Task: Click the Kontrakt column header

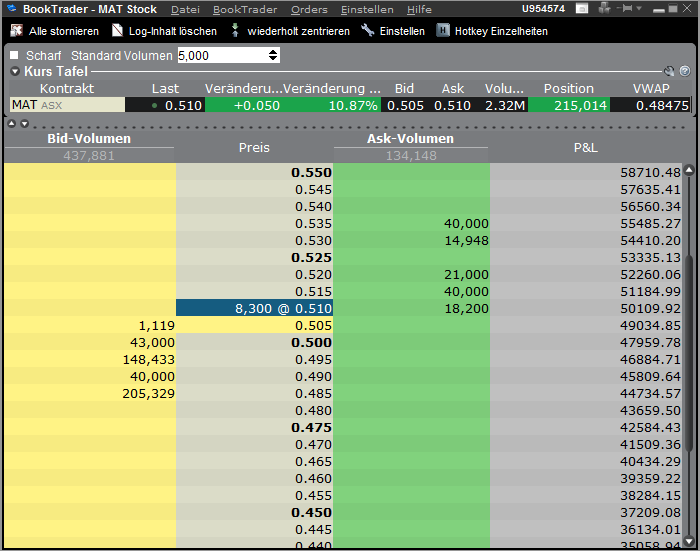Action: pos(67,88)
